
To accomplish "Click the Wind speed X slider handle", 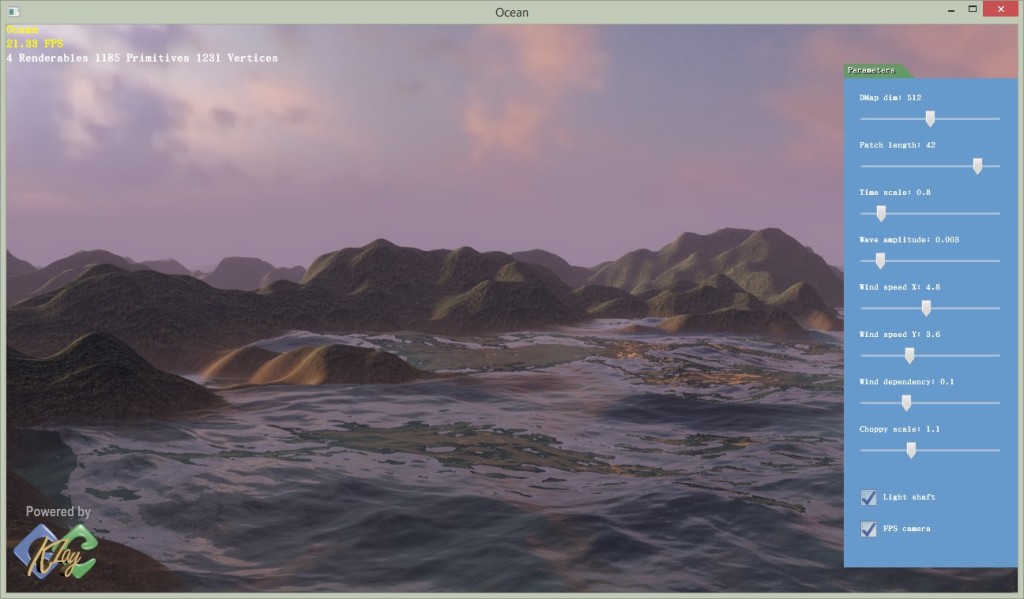I will coord(926,308).
